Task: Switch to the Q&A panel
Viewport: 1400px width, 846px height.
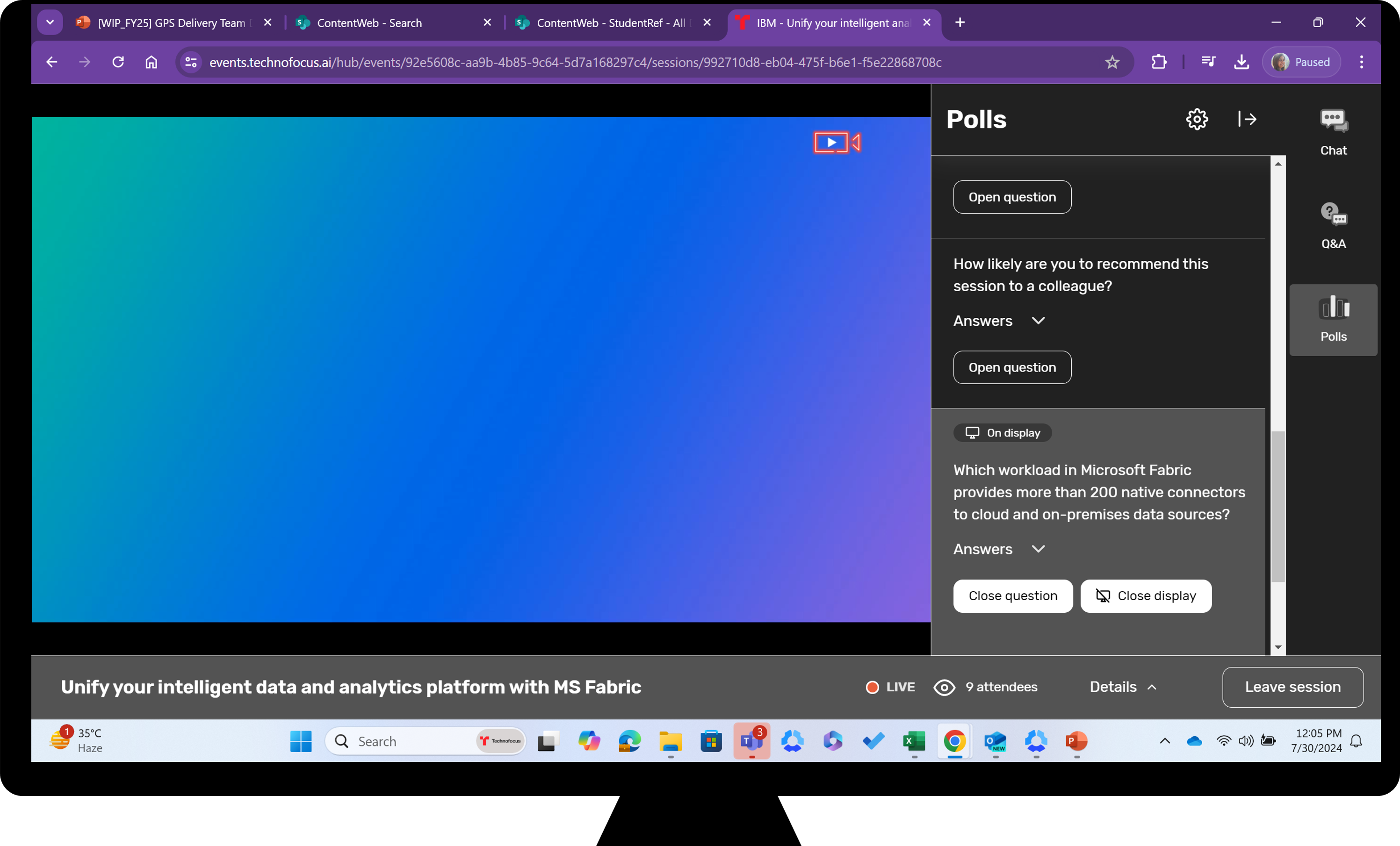Action: pos(1333,226)
